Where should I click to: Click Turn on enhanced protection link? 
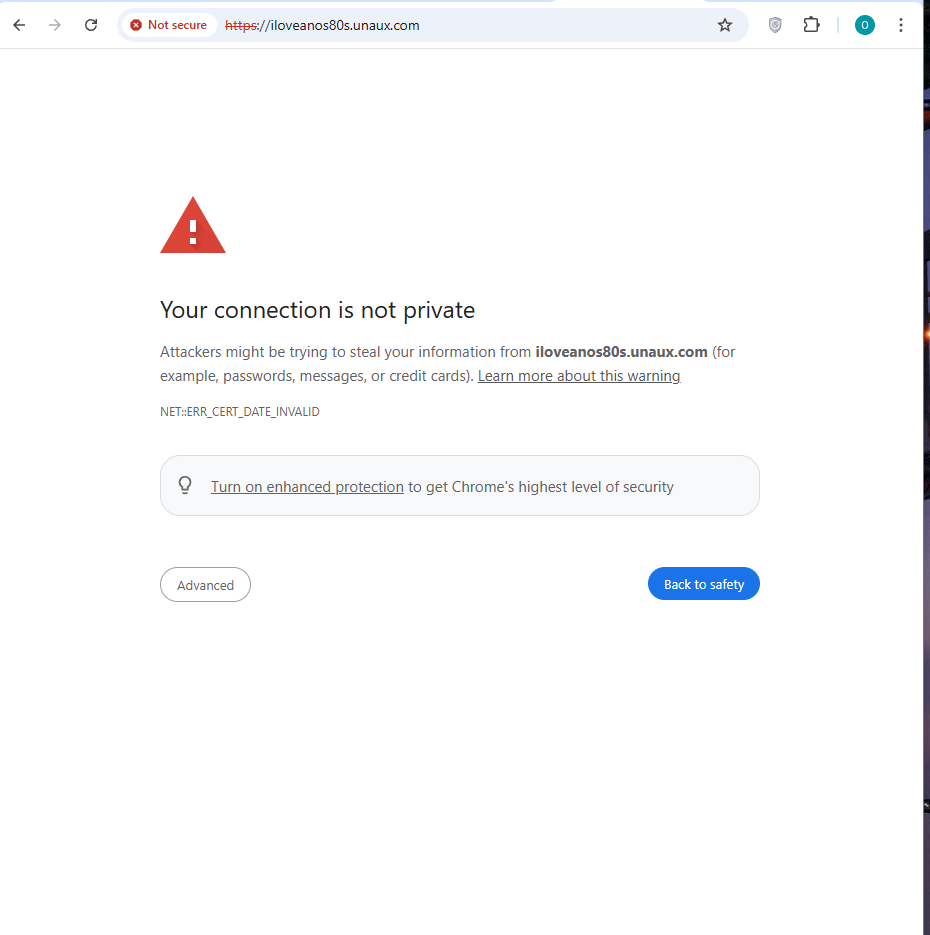307,487
